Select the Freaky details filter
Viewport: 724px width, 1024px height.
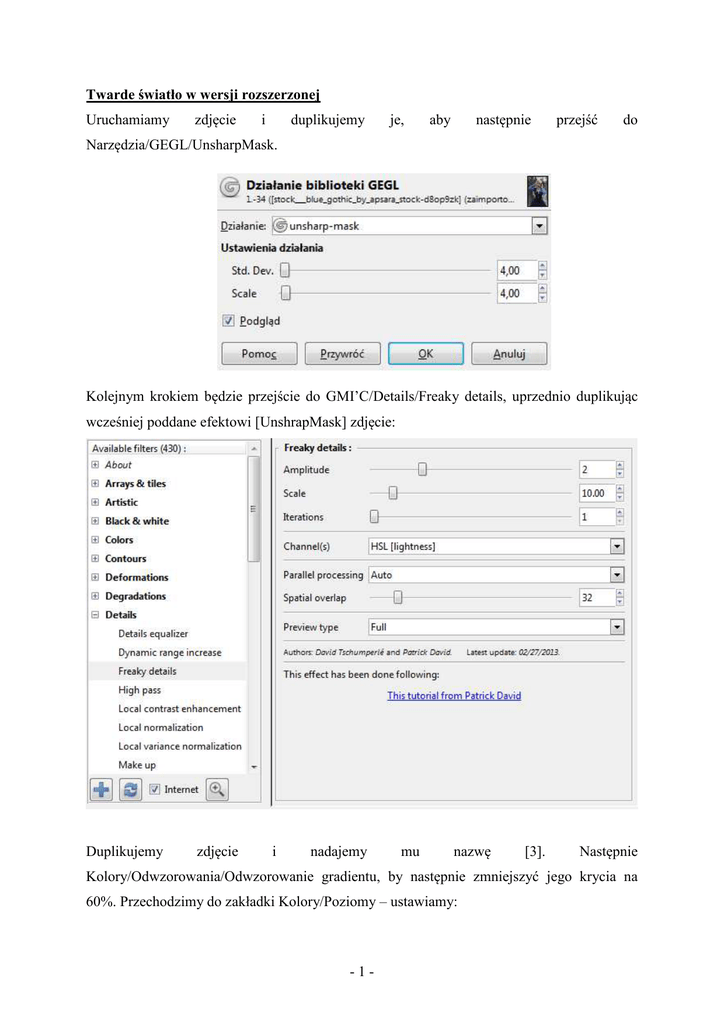pos(147,671)
